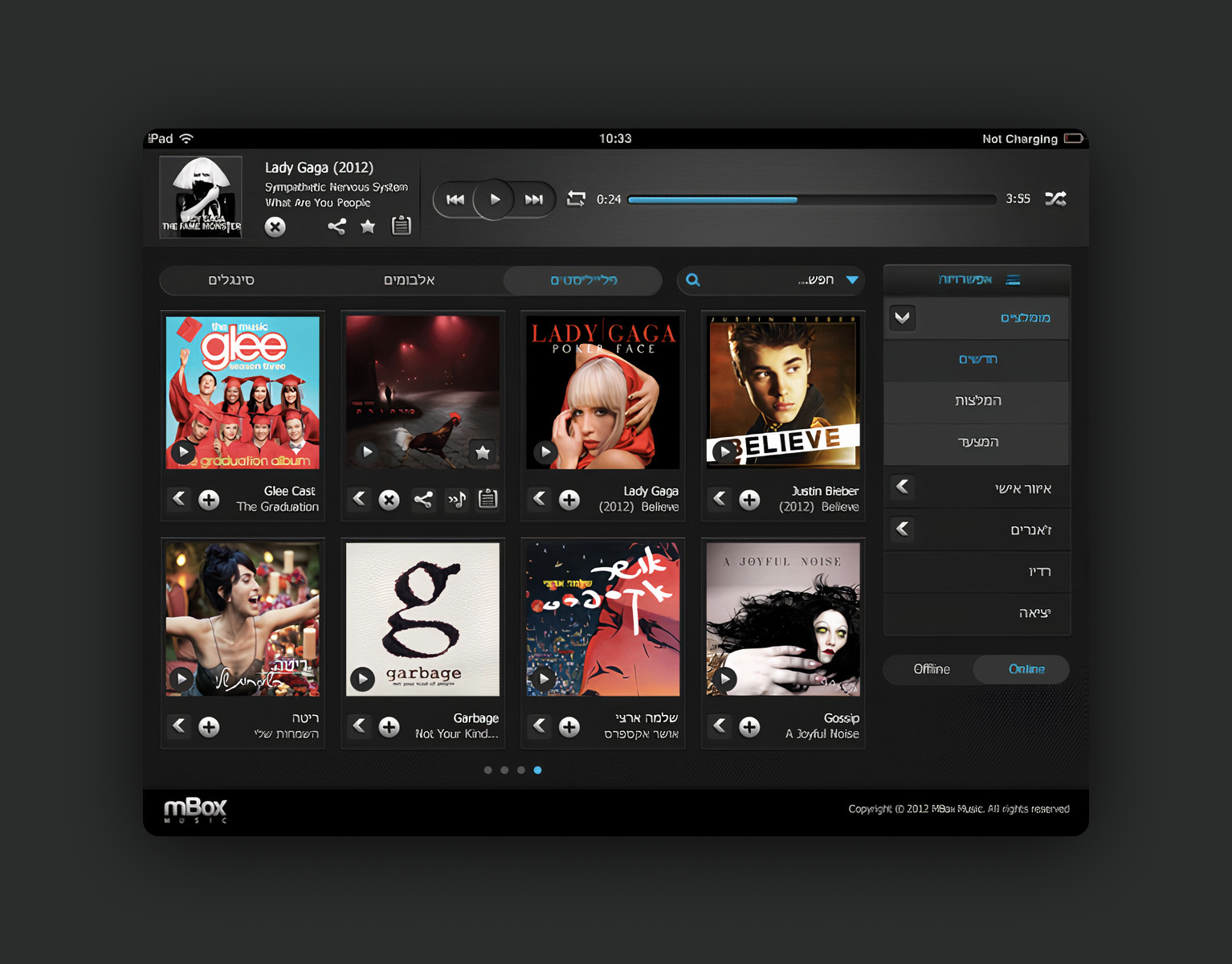Viewport: 1232px width, 964px height.
Task: Play the current Lady Gaga track
Action: pos(495,199)
